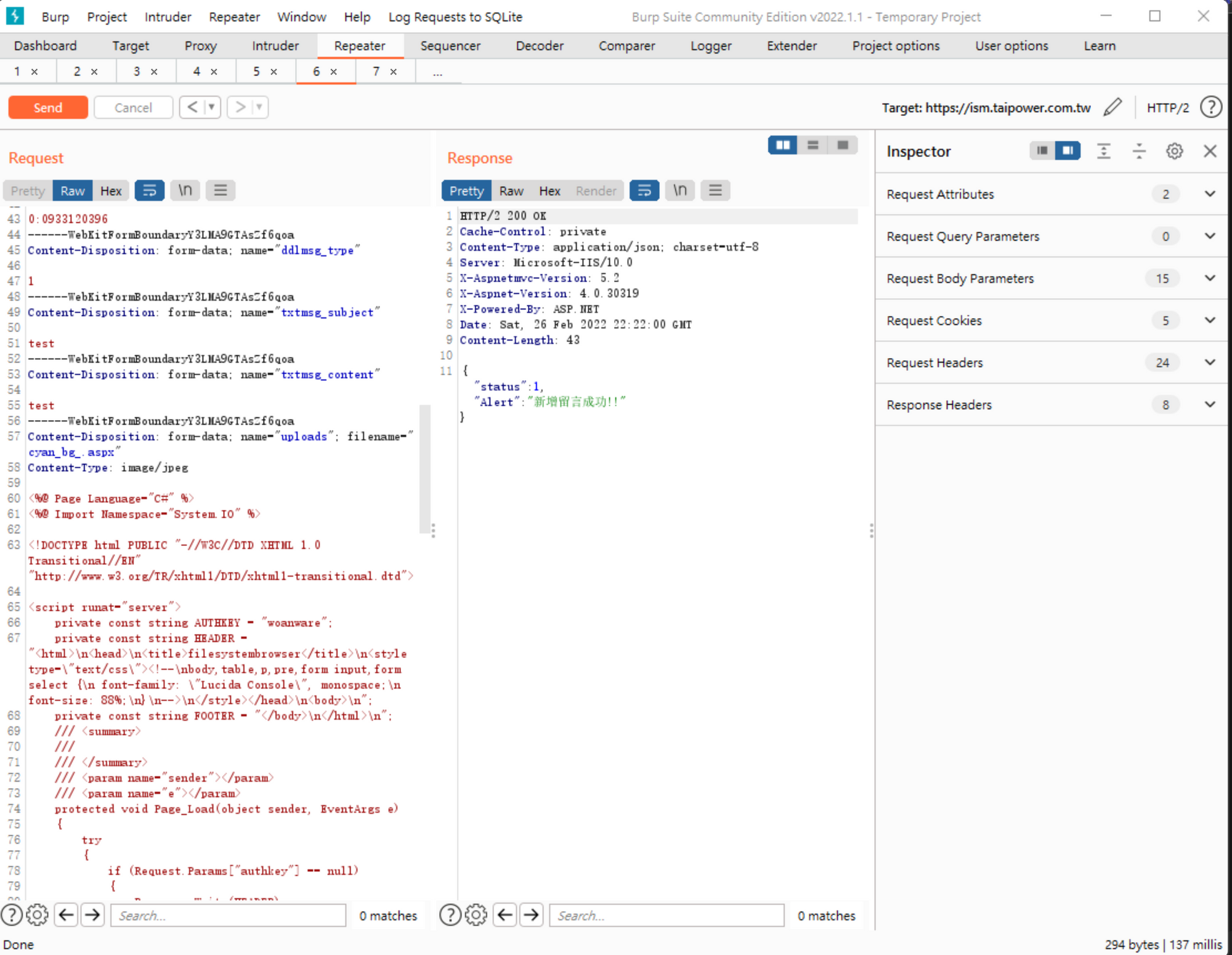The image size is (1232, 955).
Task: Open Repeater help question mark icon
Action: coord(1211,107)
